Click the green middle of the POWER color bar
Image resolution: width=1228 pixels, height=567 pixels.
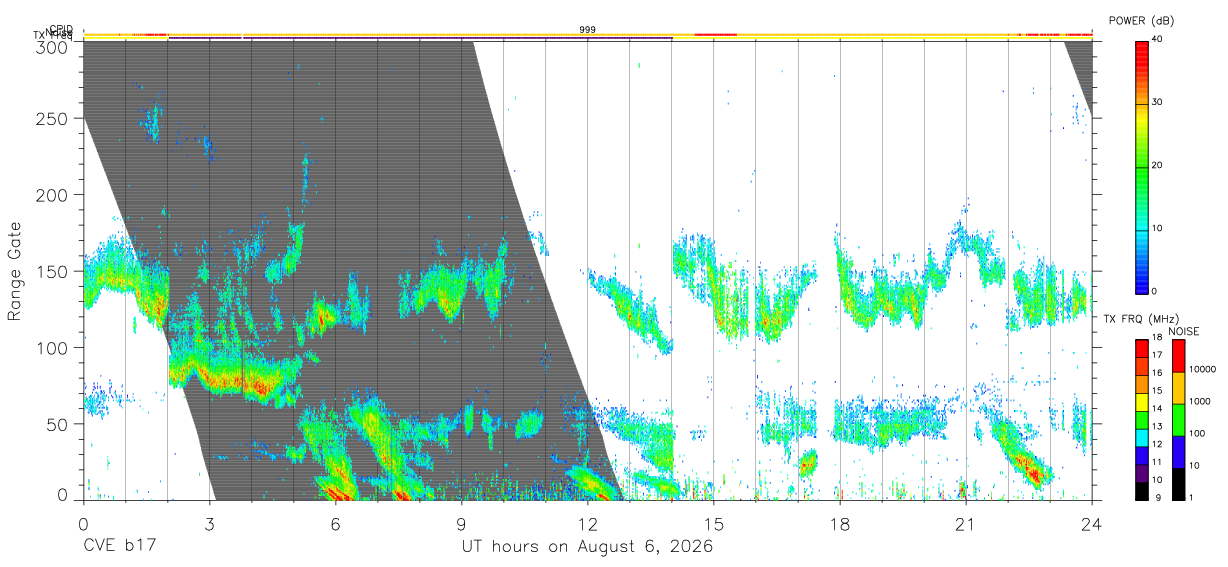point(1142,166)
